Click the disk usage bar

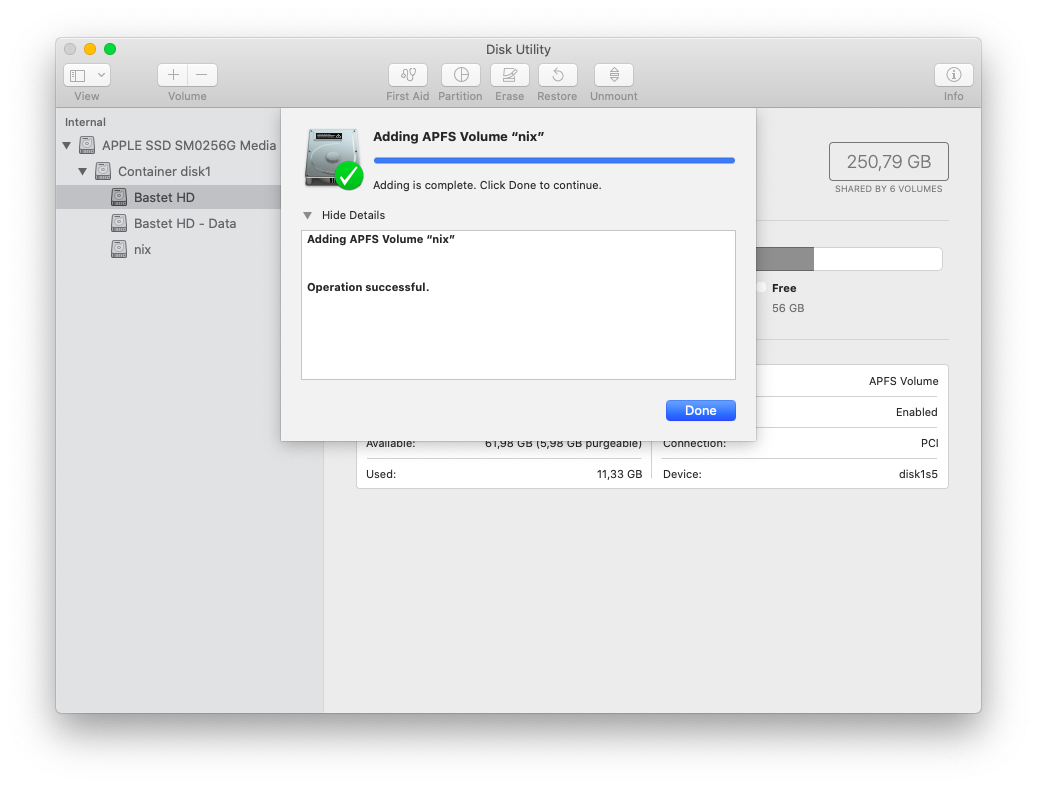coord(849,259)
